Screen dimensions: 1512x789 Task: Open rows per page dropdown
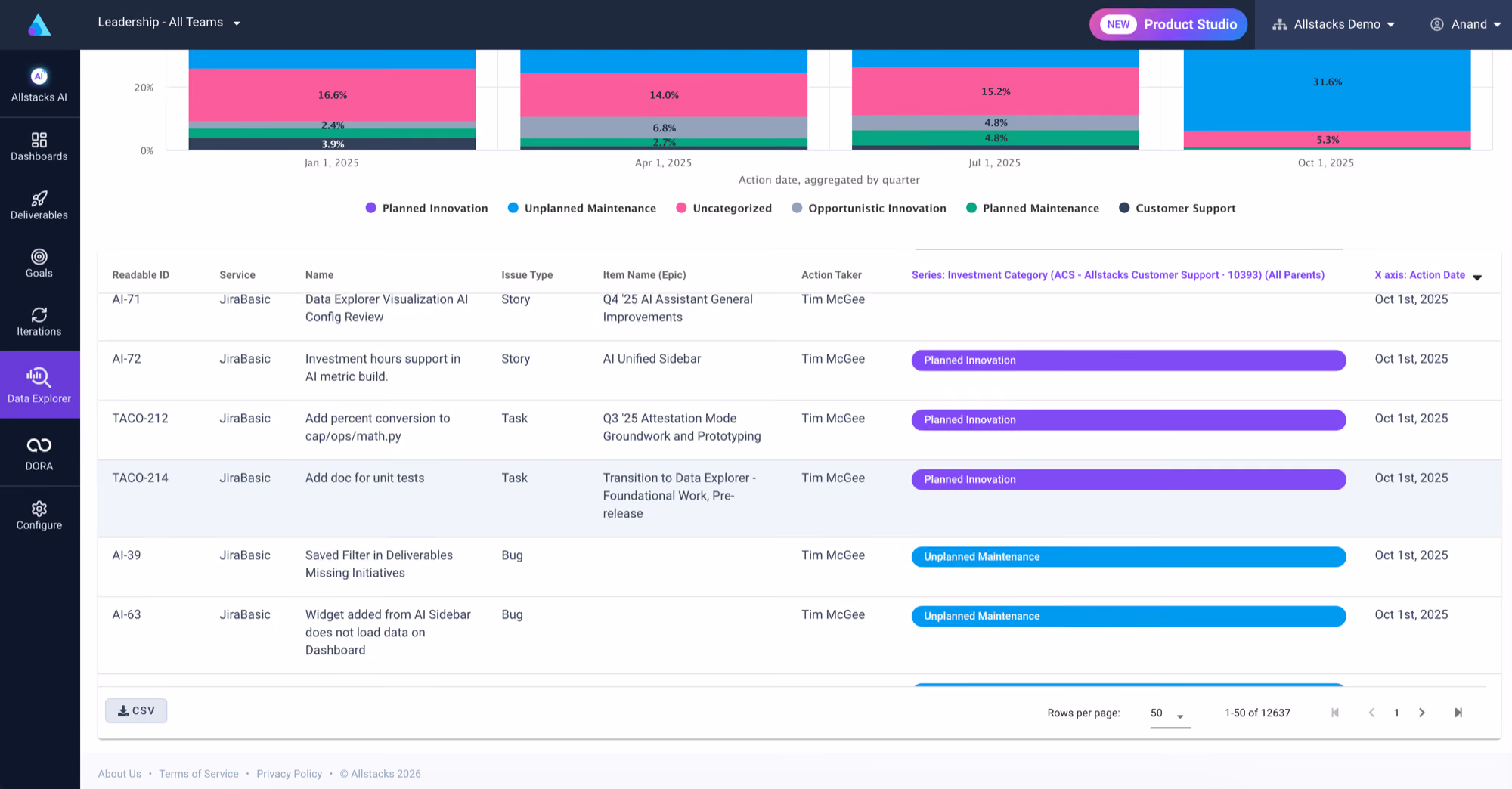tap(1170, 713)
